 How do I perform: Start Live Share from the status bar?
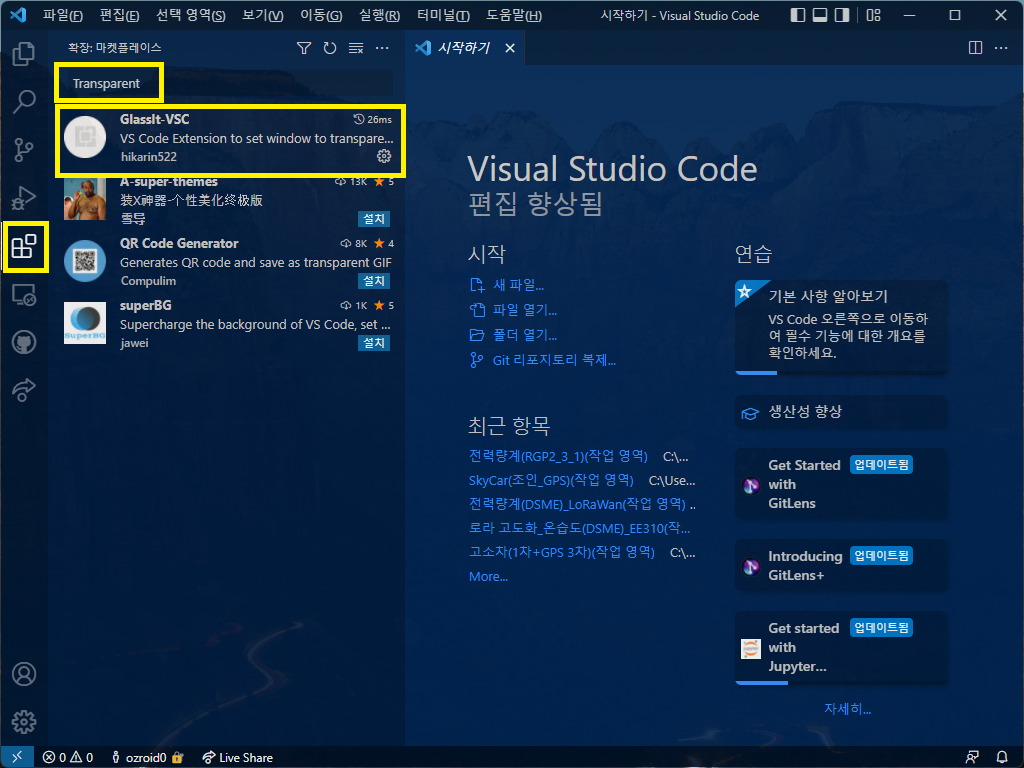(237, 757)
